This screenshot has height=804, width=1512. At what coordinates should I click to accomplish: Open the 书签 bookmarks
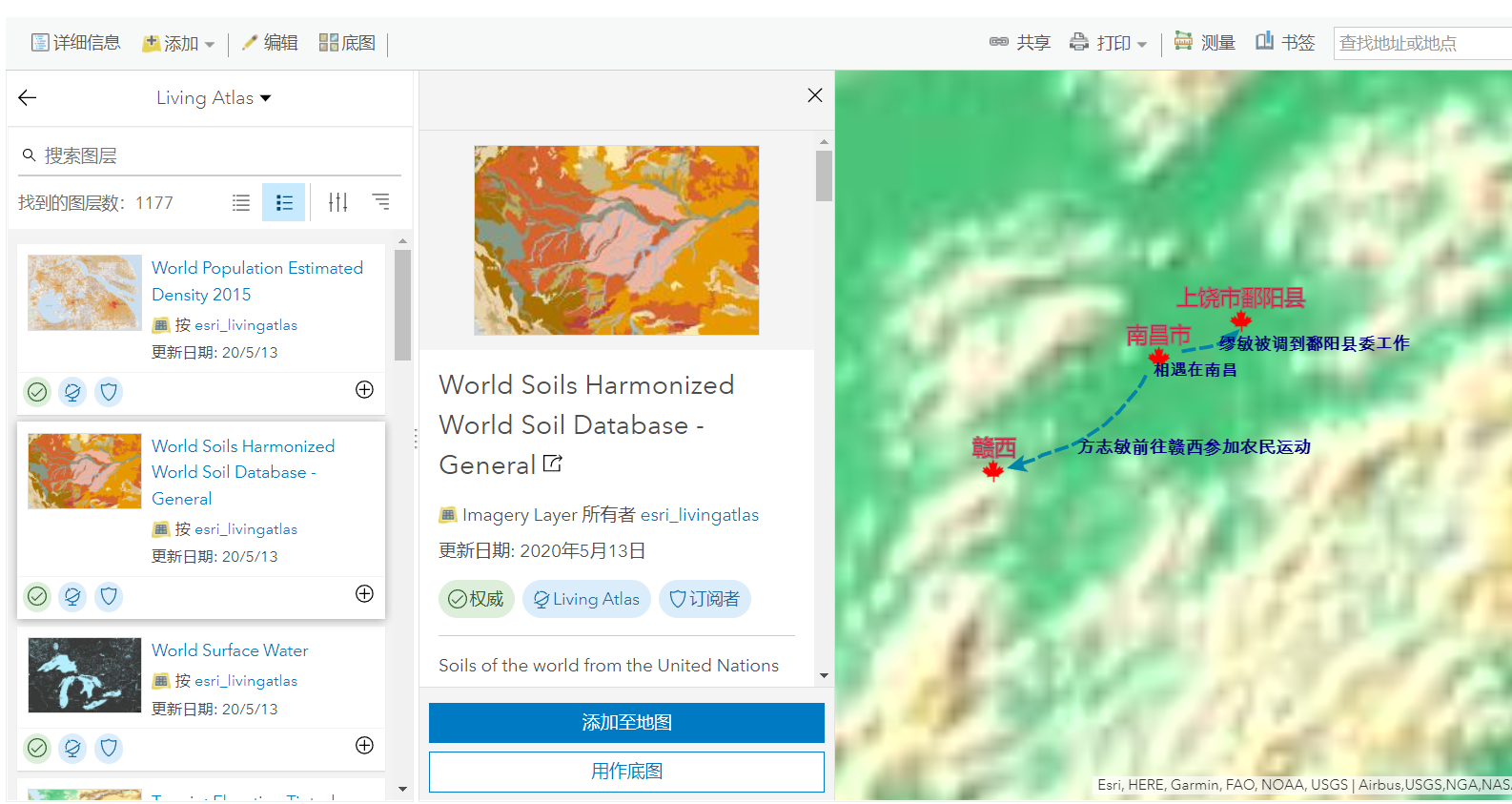(1285, 43)
